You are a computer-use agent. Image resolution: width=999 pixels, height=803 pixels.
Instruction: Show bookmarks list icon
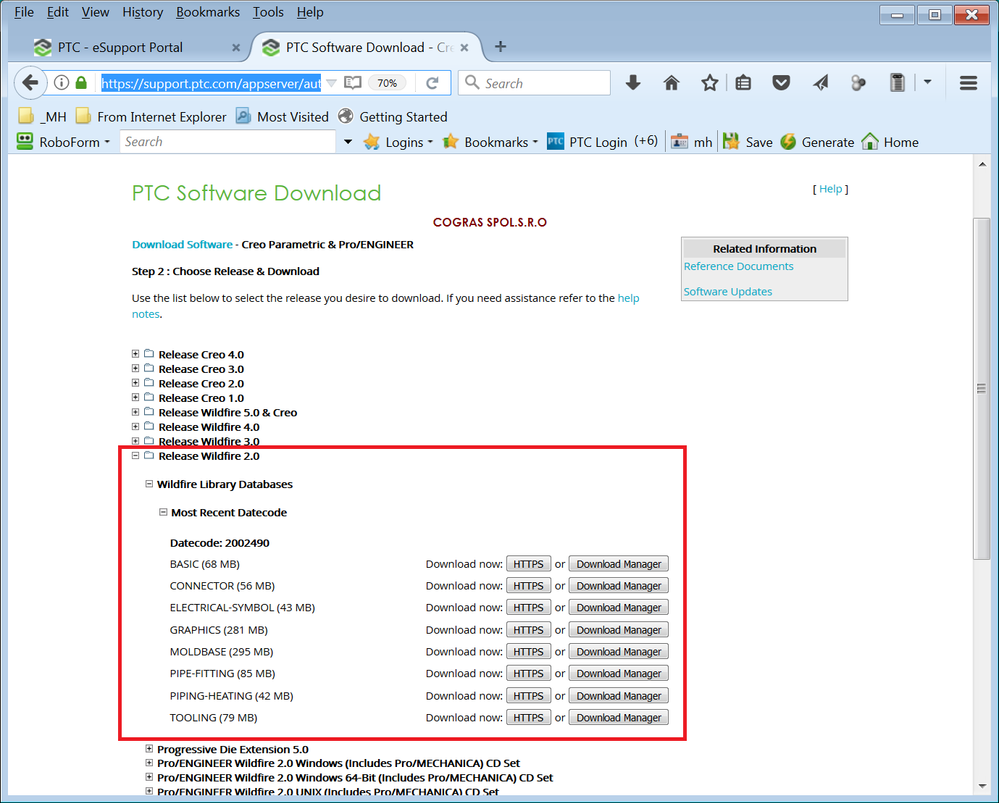coord(743,83)
